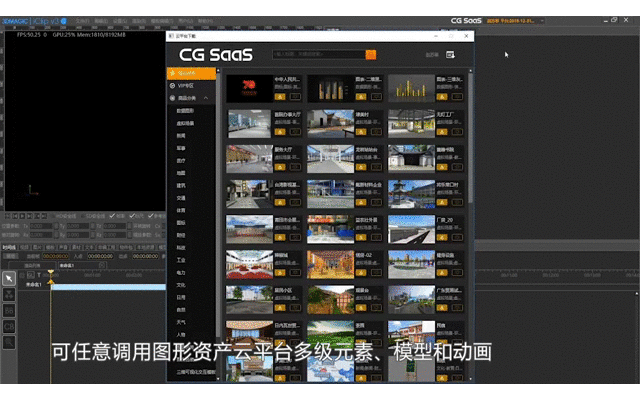This screenshot has height=400, width=640.
Task: Click the search icon in the 来命名1 field
Action: pos(102,265)
